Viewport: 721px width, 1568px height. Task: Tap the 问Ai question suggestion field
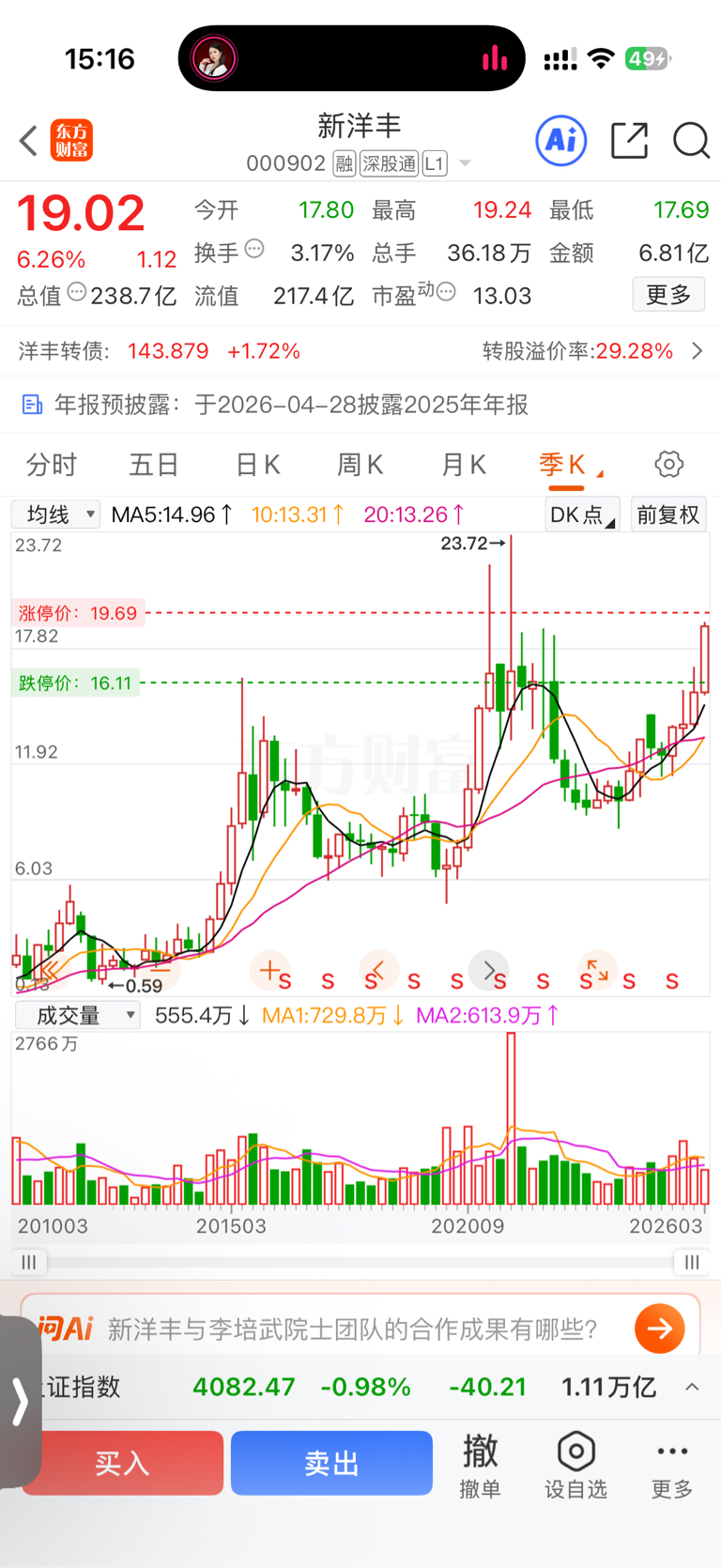tap(352, 1329)
